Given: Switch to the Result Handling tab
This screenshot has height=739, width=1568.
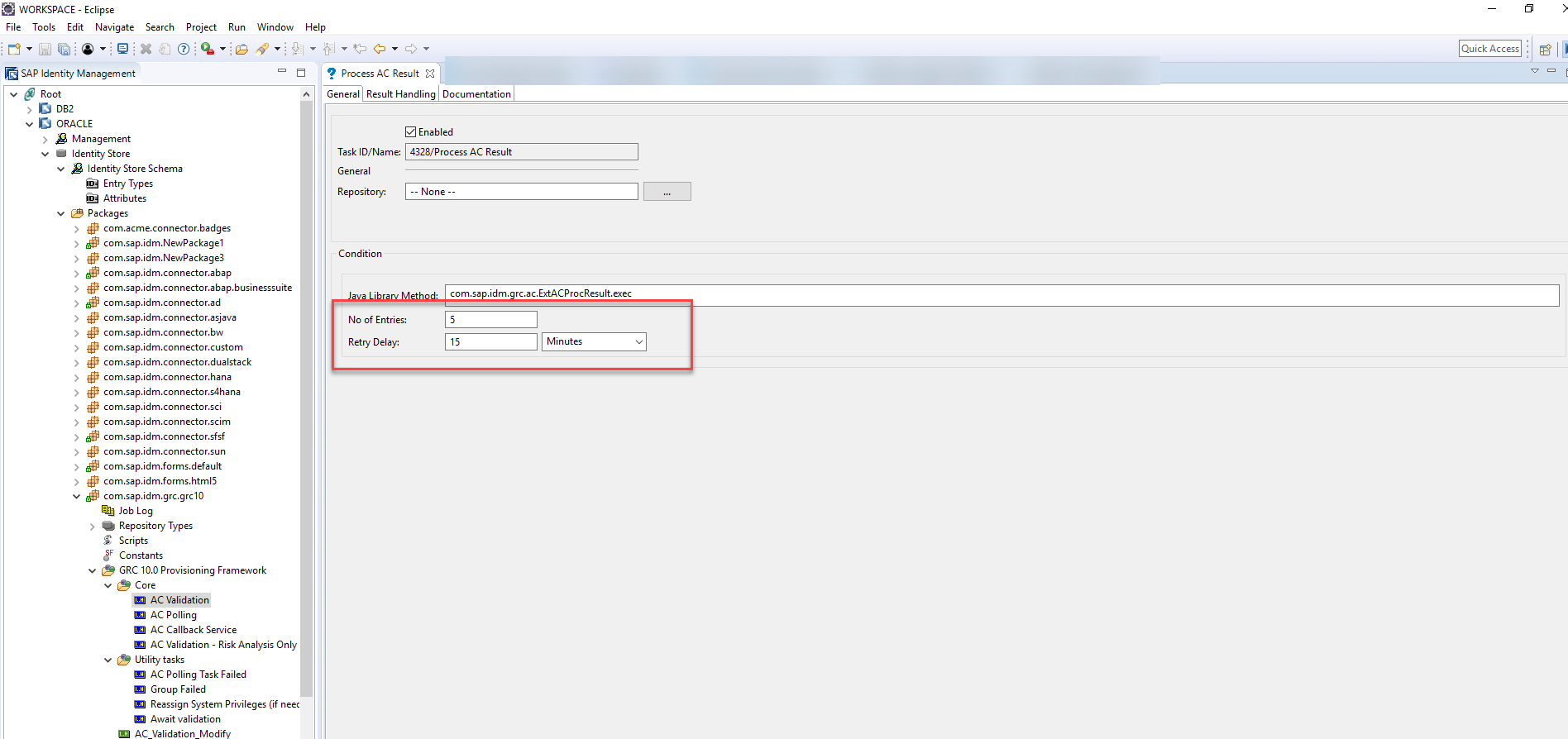Looking at the screenshot, I should click(400, 94).
